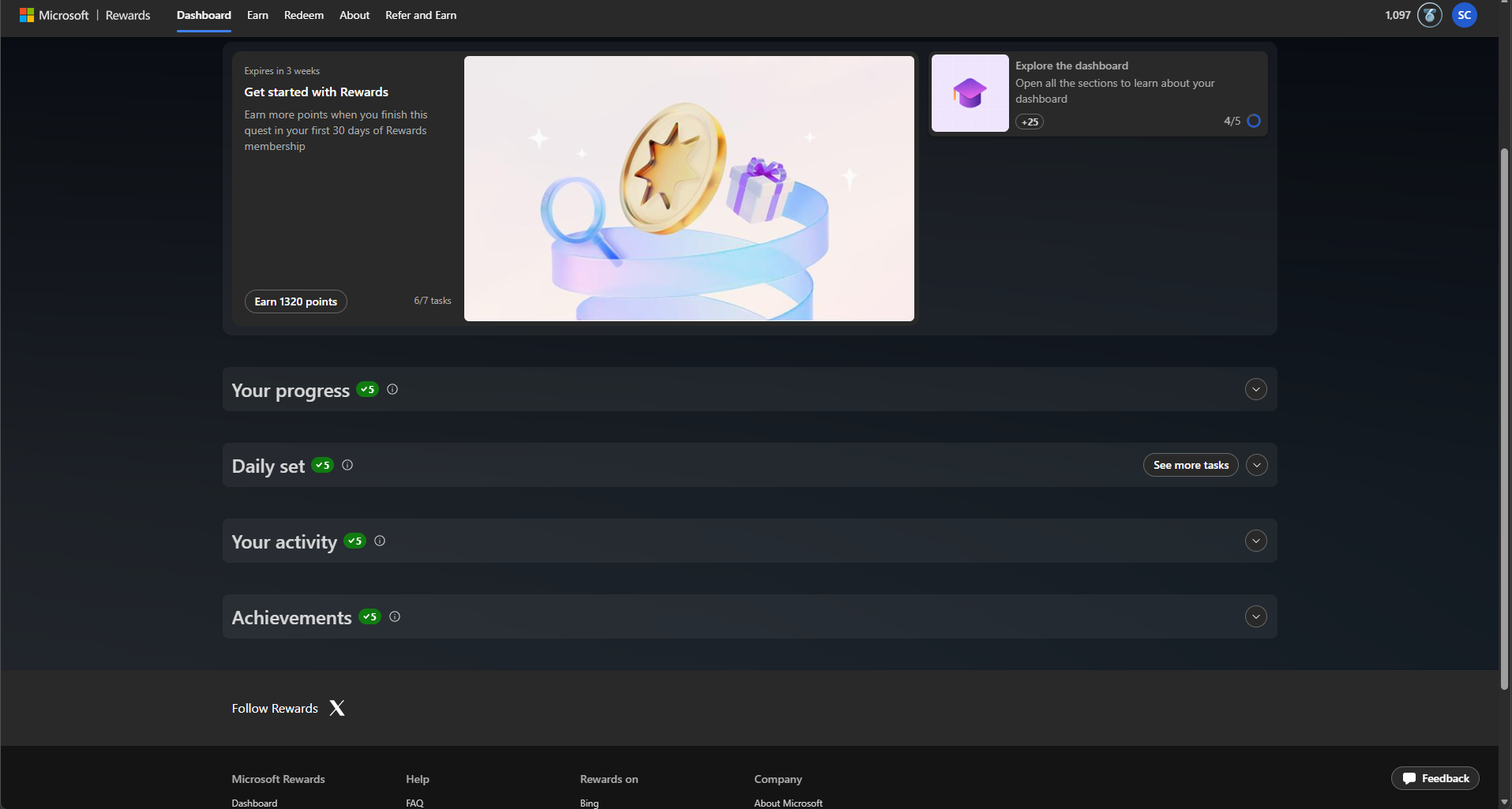This screenshot has height=809, width=1512.
Task: Click the vertical page scrollbar thumb
Action: tap(1505, 418)
